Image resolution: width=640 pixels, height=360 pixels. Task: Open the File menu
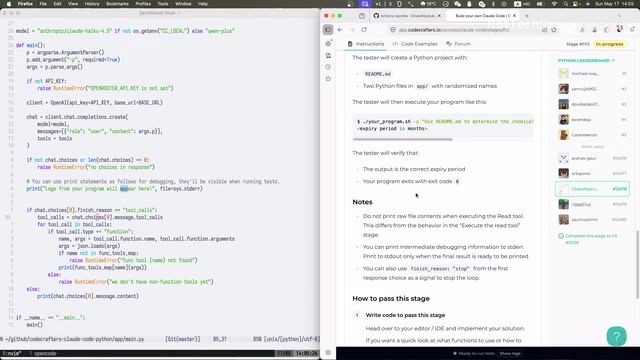click(43, 4)
